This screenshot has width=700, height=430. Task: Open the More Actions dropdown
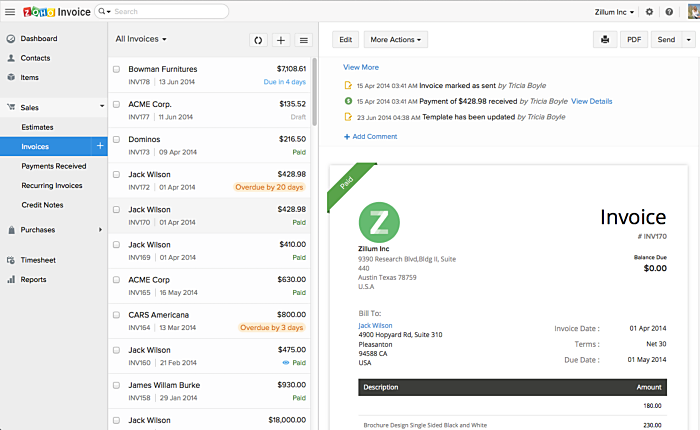point(396,40)
